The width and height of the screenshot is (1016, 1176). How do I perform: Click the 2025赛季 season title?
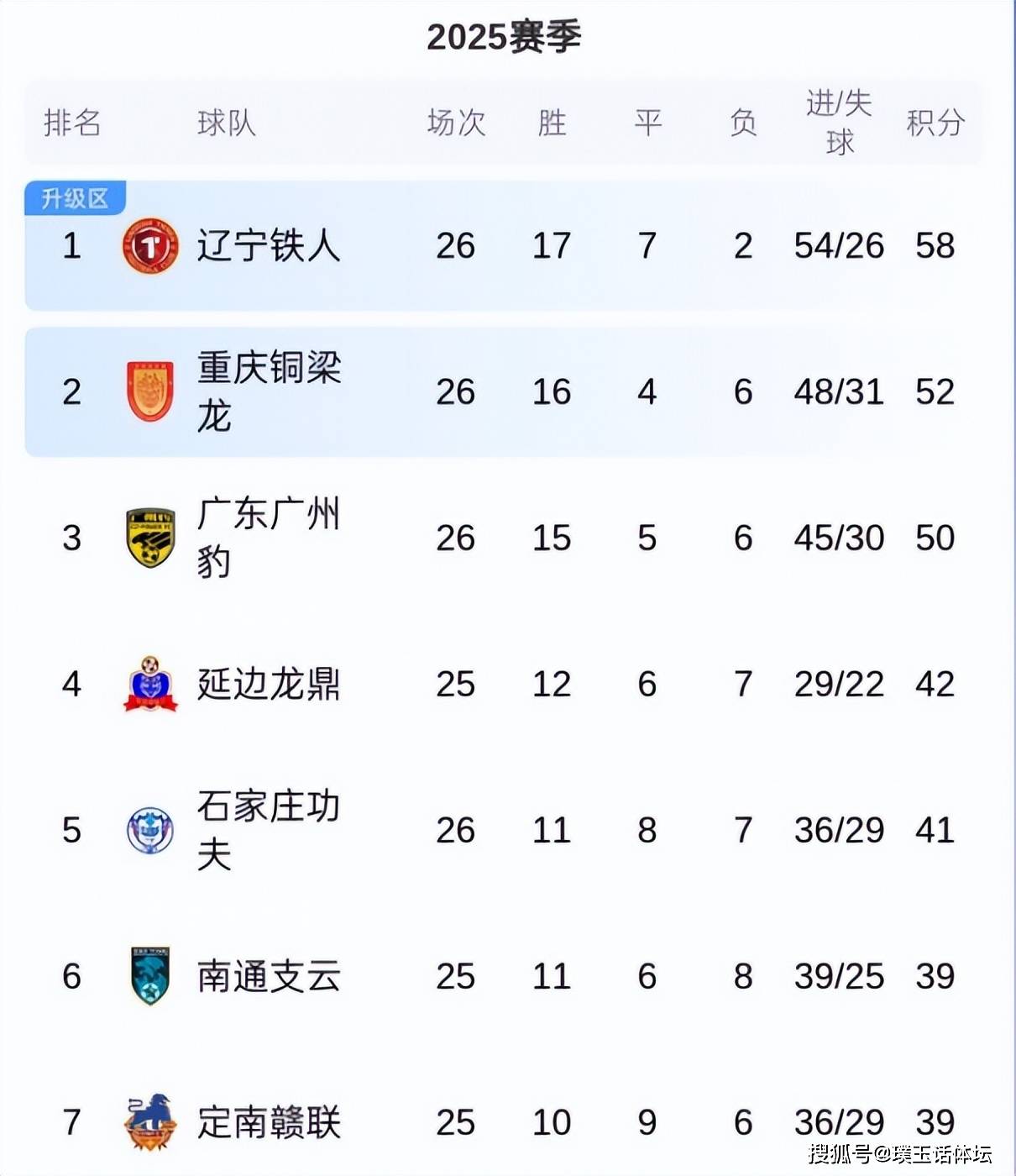pyautogui.click(x=504, y=37)
